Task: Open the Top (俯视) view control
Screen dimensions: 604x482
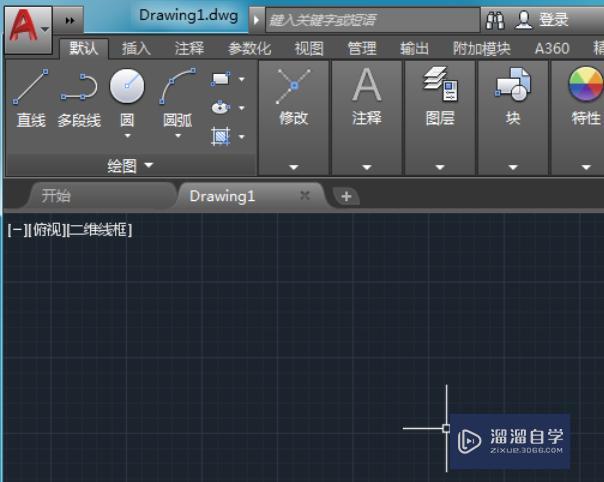Action: tap(48, 230)
